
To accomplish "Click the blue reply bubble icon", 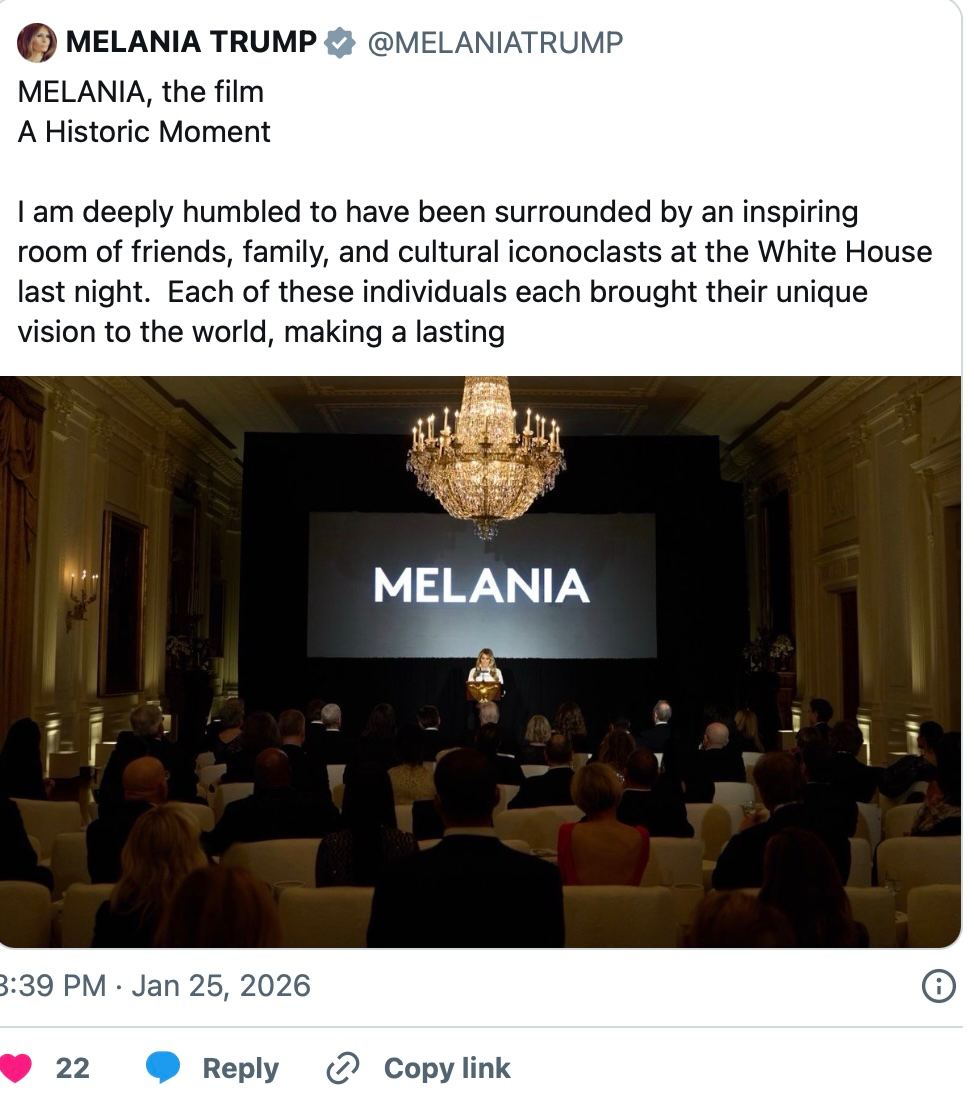I will (x=163, y=1068).
